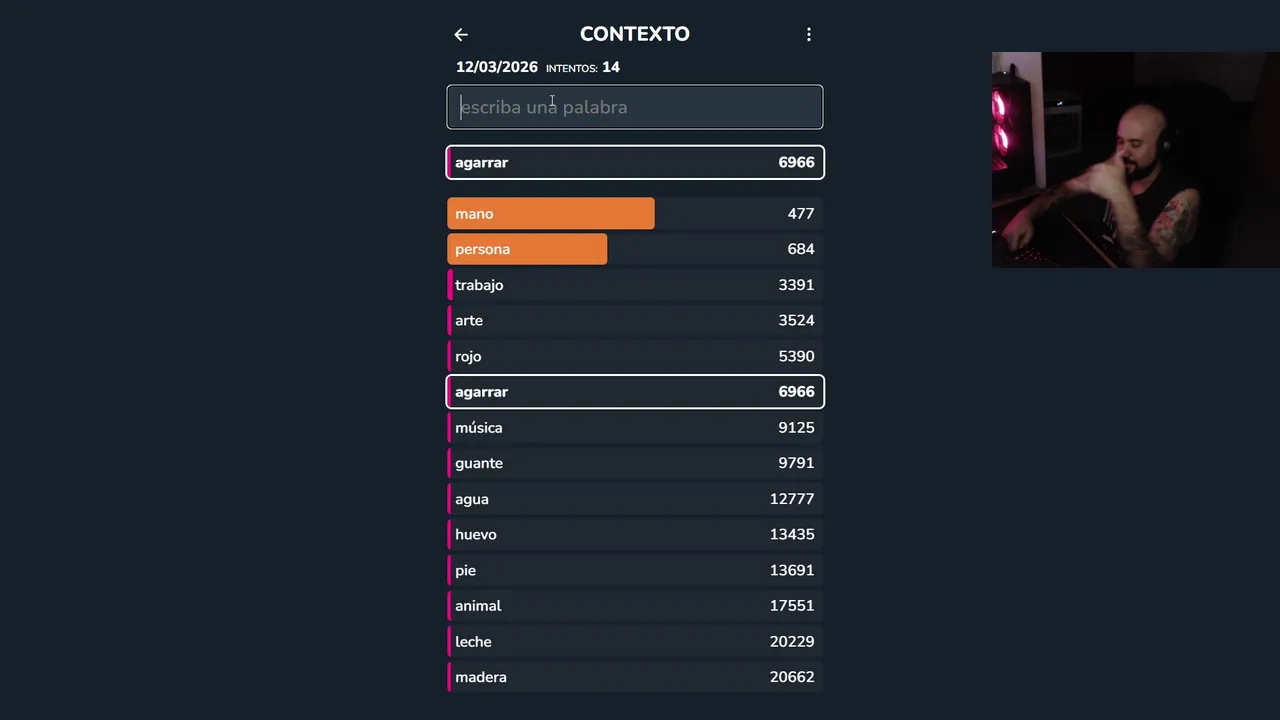Select the 'animal' guess row
Viewport: 1280px width, 720px height.
(x=635, y=606)
